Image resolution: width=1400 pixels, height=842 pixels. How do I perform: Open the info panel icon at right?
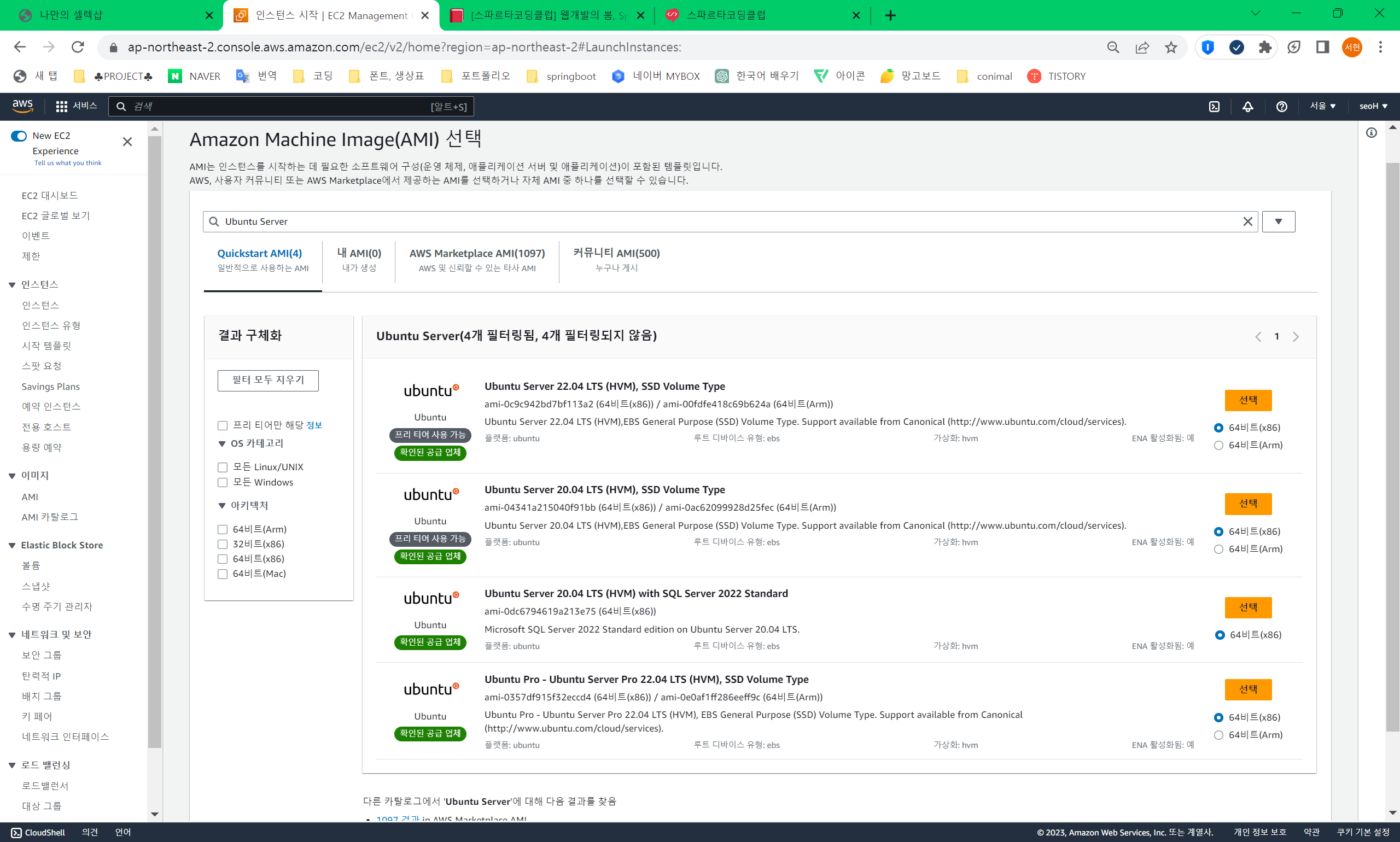(x=1372, y=133)
